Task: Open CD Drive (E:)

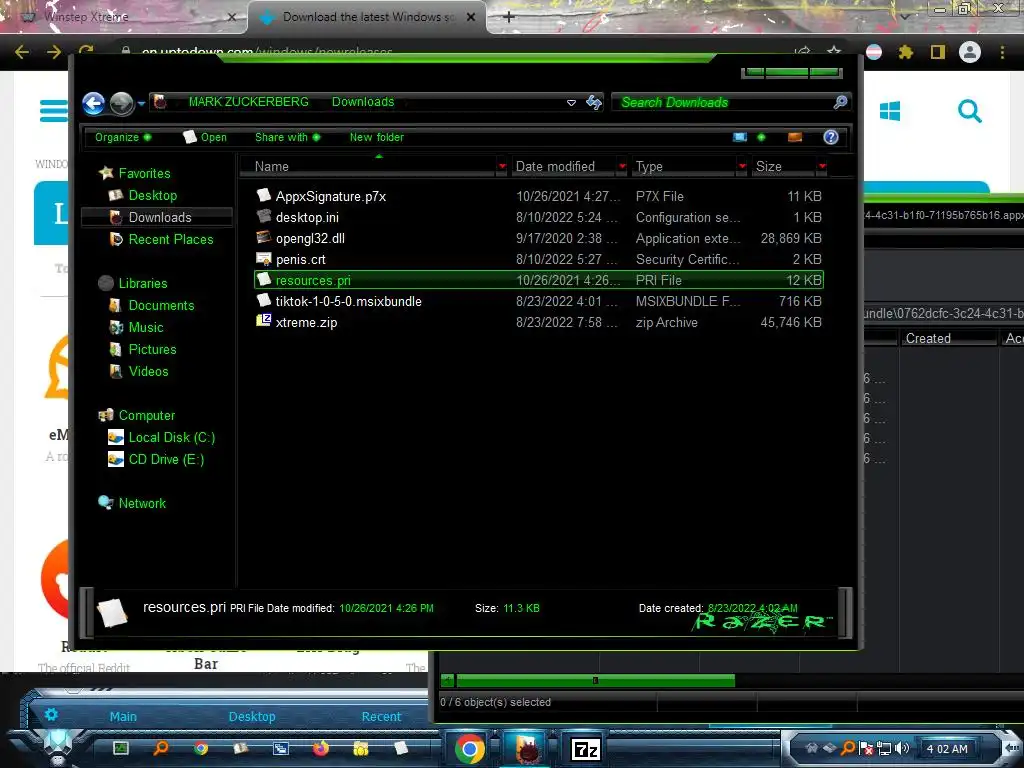Action: 166,459
